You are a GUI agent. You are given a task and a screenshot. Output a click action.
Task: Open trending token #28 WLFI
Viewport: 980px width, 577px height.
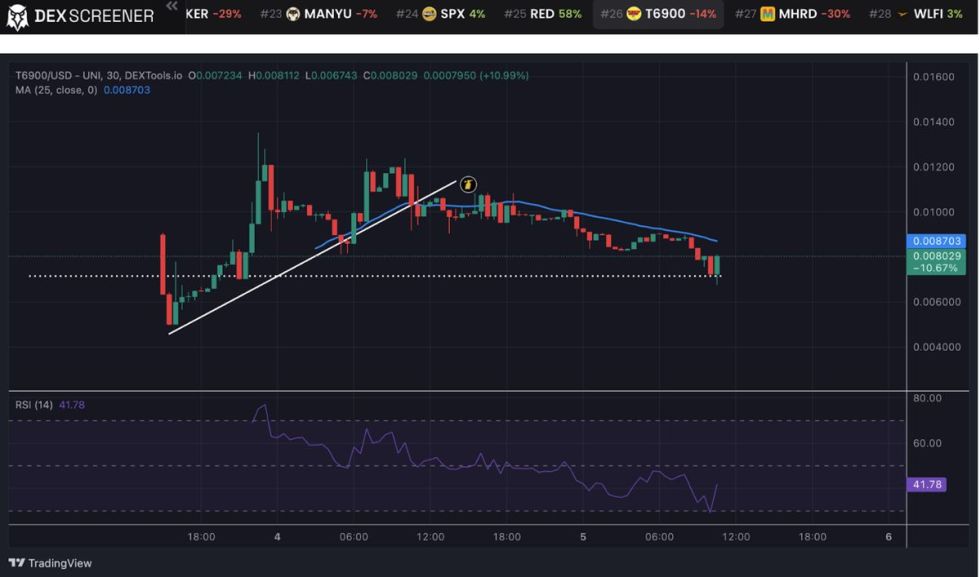[x=916, y=14]
